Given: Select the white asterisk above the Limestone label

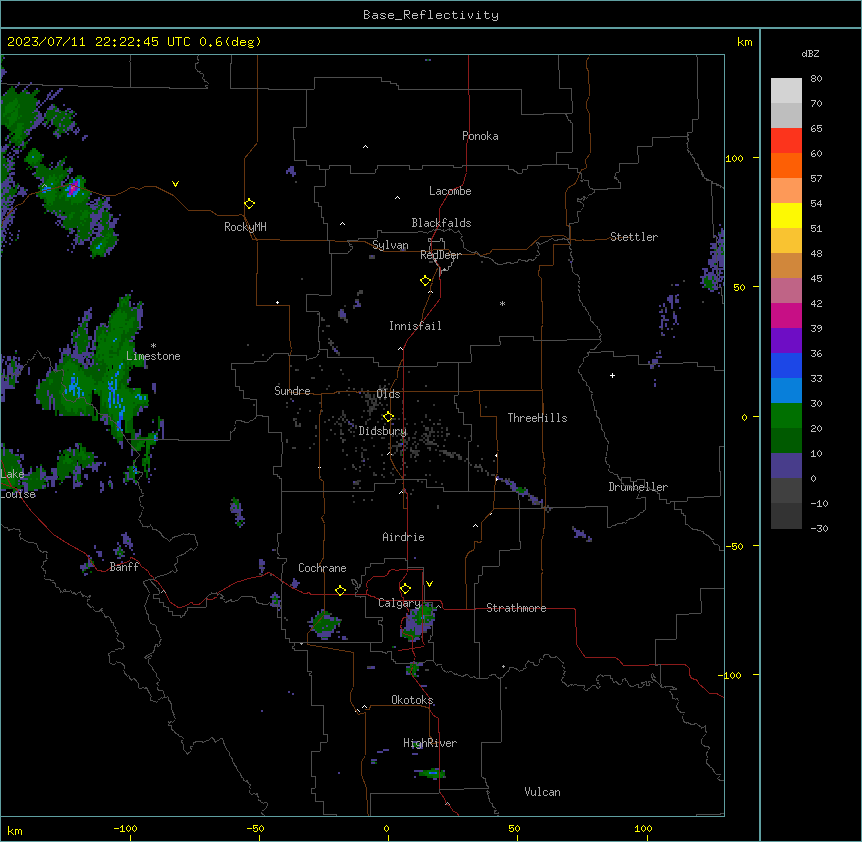Looking at the screenshot, I should (153, 346).
